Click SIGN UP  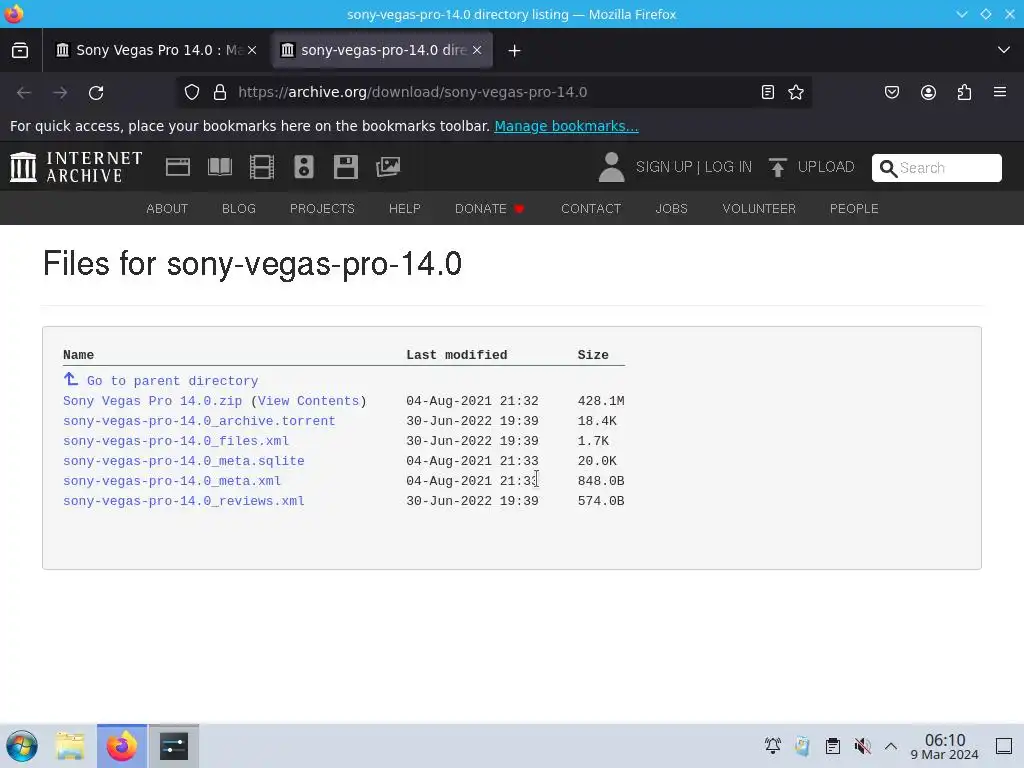click(664, 167)
